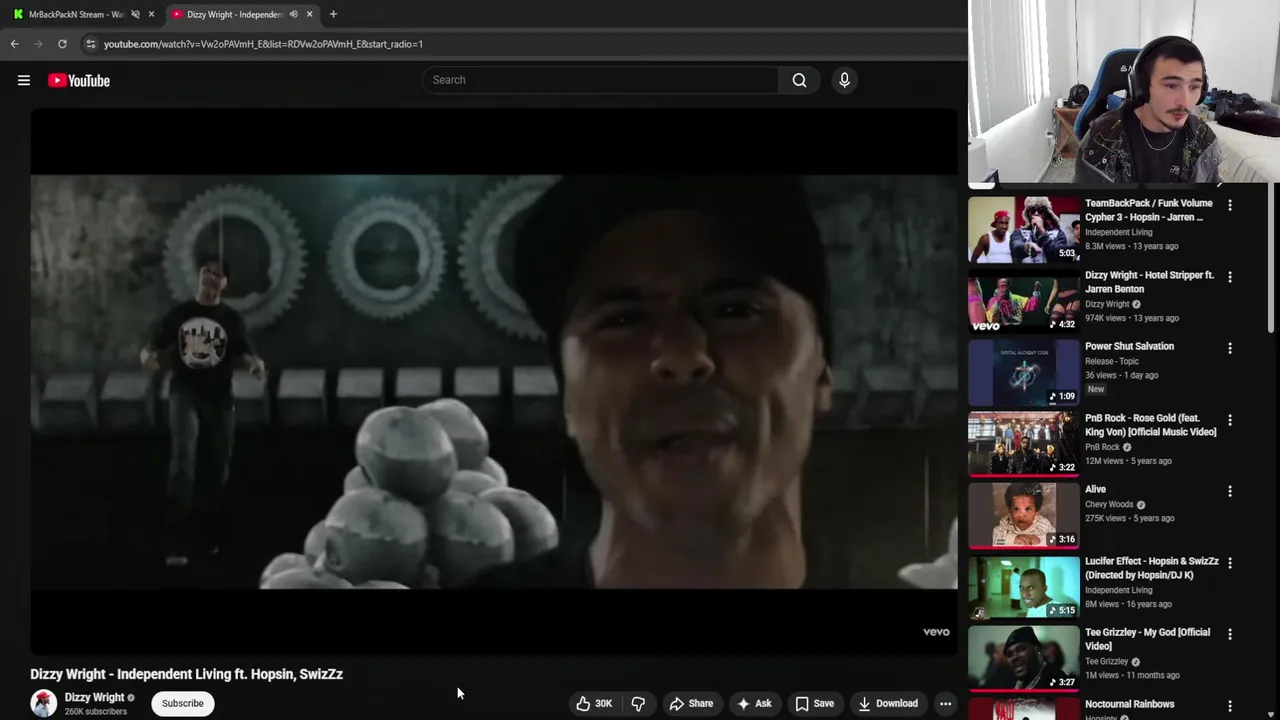Image resolution: width=1280 pixels, height=720 pixels.
Task: Open options menu for Hotel Stripper video
Action: pyautogui.click(x=1230, y=277)
